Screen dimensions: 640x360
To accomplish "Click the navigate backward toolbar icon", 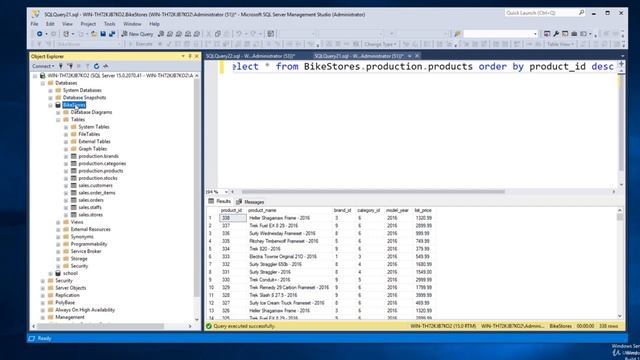I will tap(39, 34).
